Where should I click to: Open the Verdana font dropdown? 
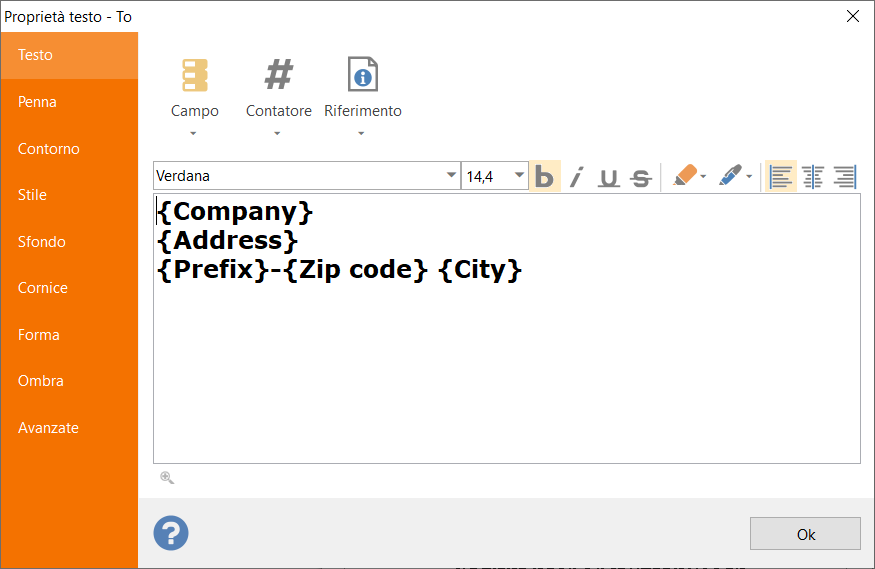[x=451, y=176]
